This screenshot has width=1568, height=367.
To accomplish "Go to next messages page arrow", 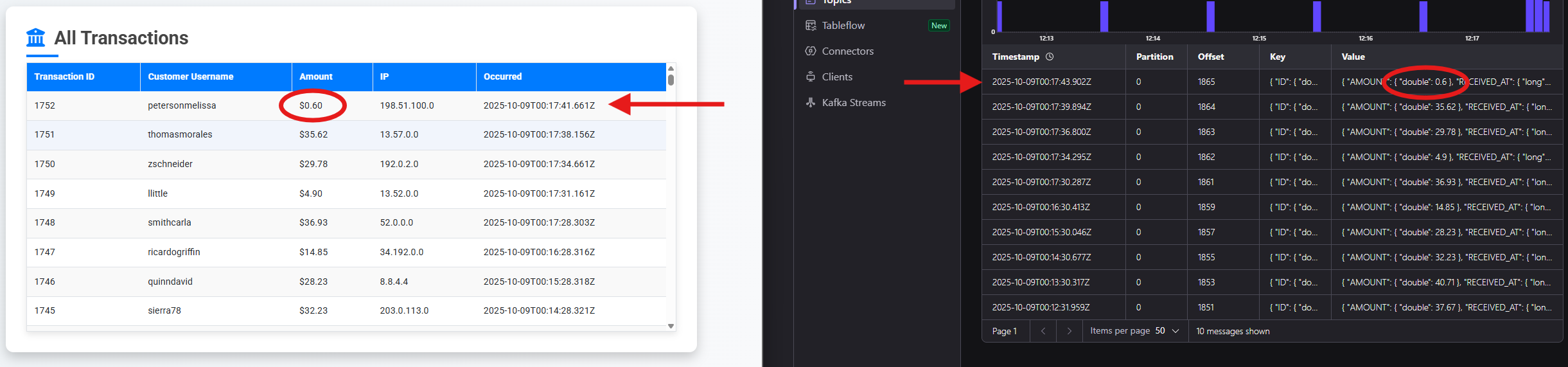I will (1069, 331).
